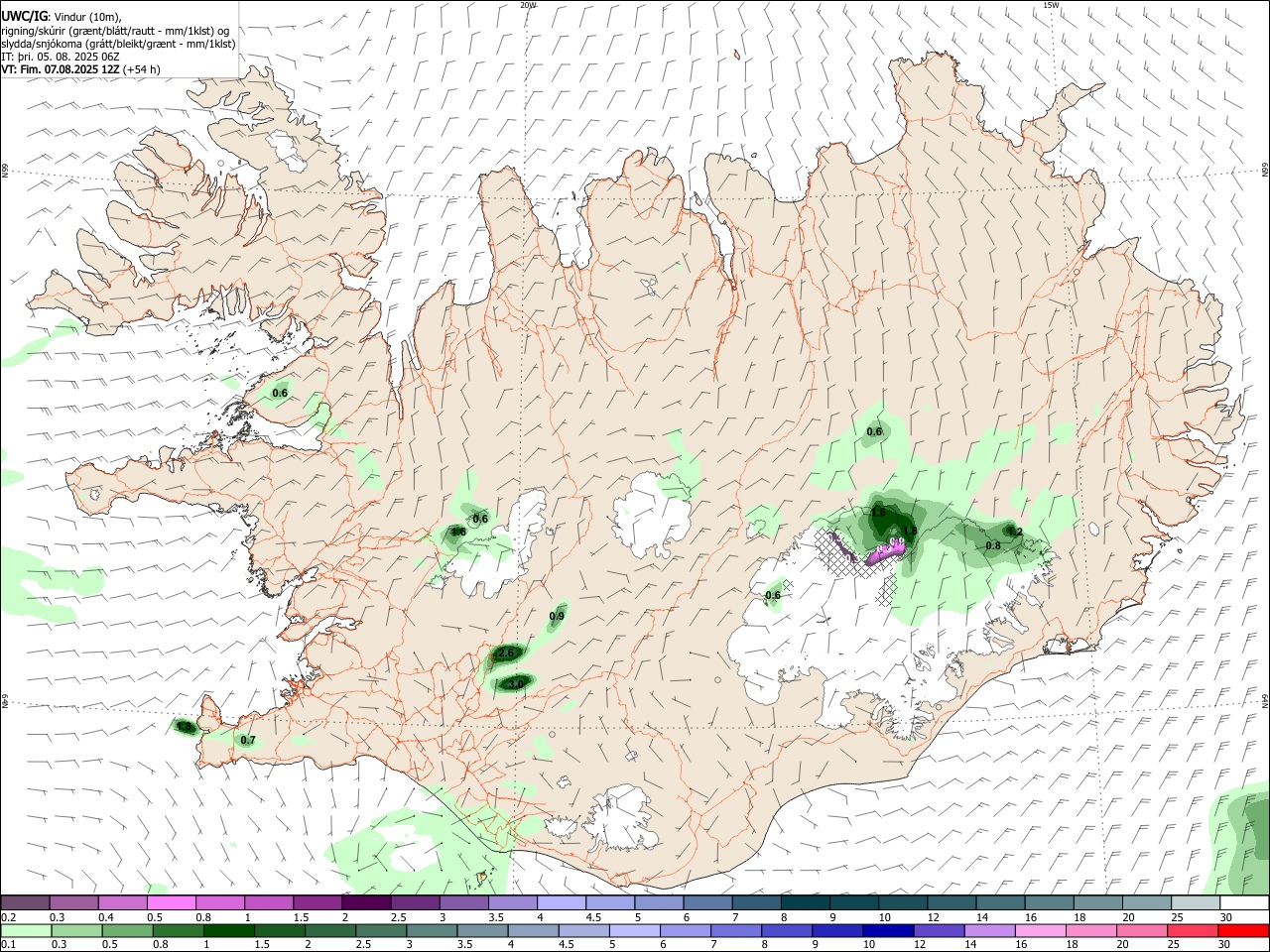
Task: Click the white swatch ending the snow legend
Action: coord(1244,903)
